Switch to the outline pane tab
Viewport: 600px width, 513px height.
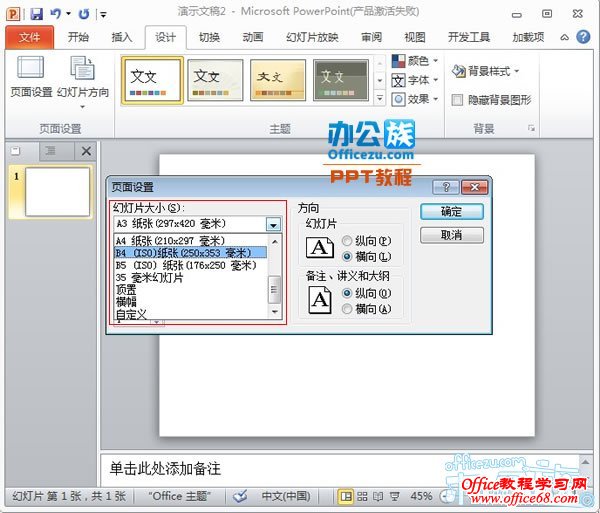click(51, 151)
